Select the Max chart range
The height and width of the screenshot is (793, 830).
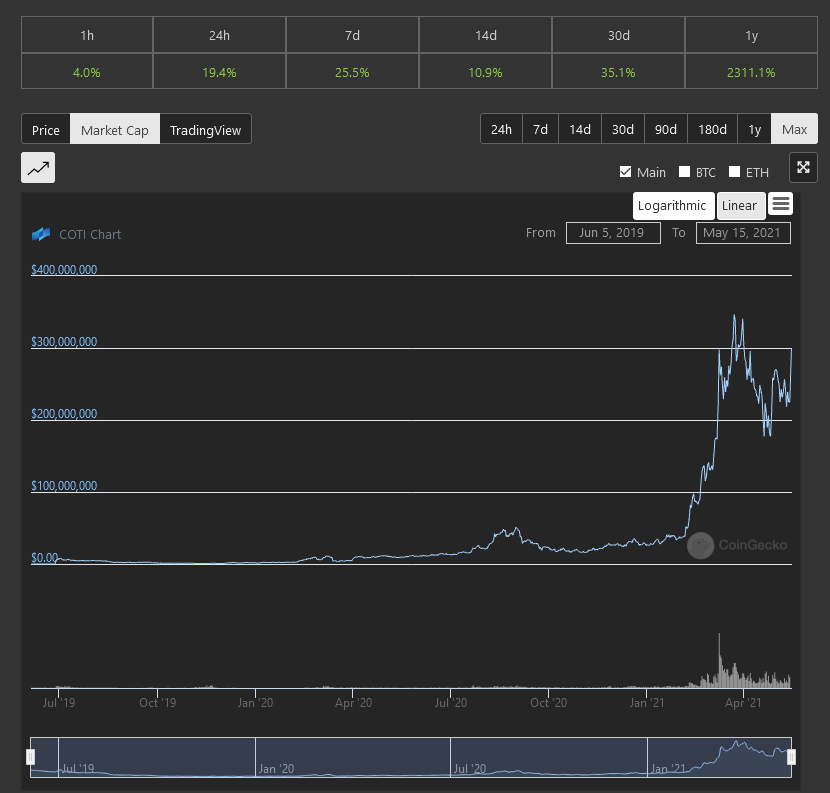pyautogui.click(x=795, y=129)
